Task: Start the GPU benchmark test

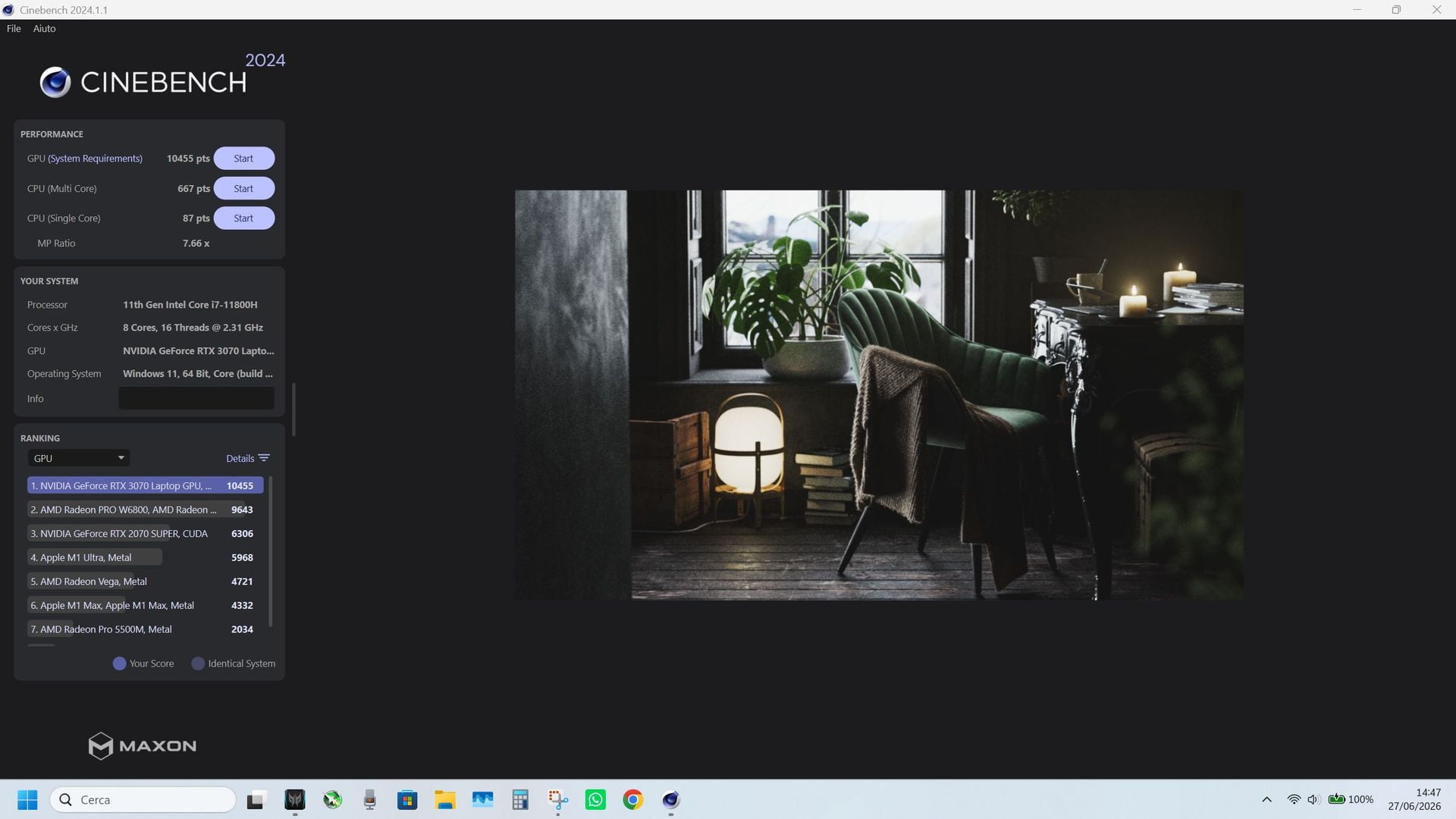Action: [243, 158]
